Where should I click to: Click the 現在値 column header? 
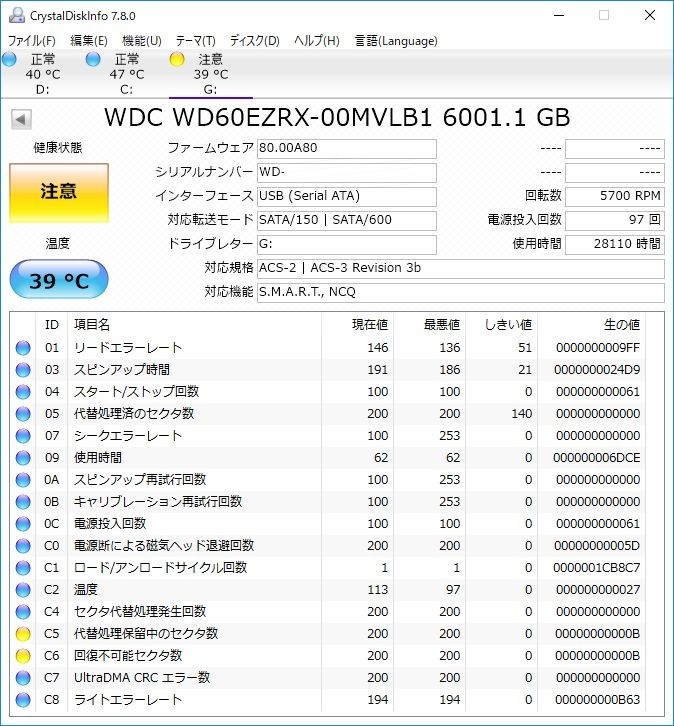click(357, 325)
